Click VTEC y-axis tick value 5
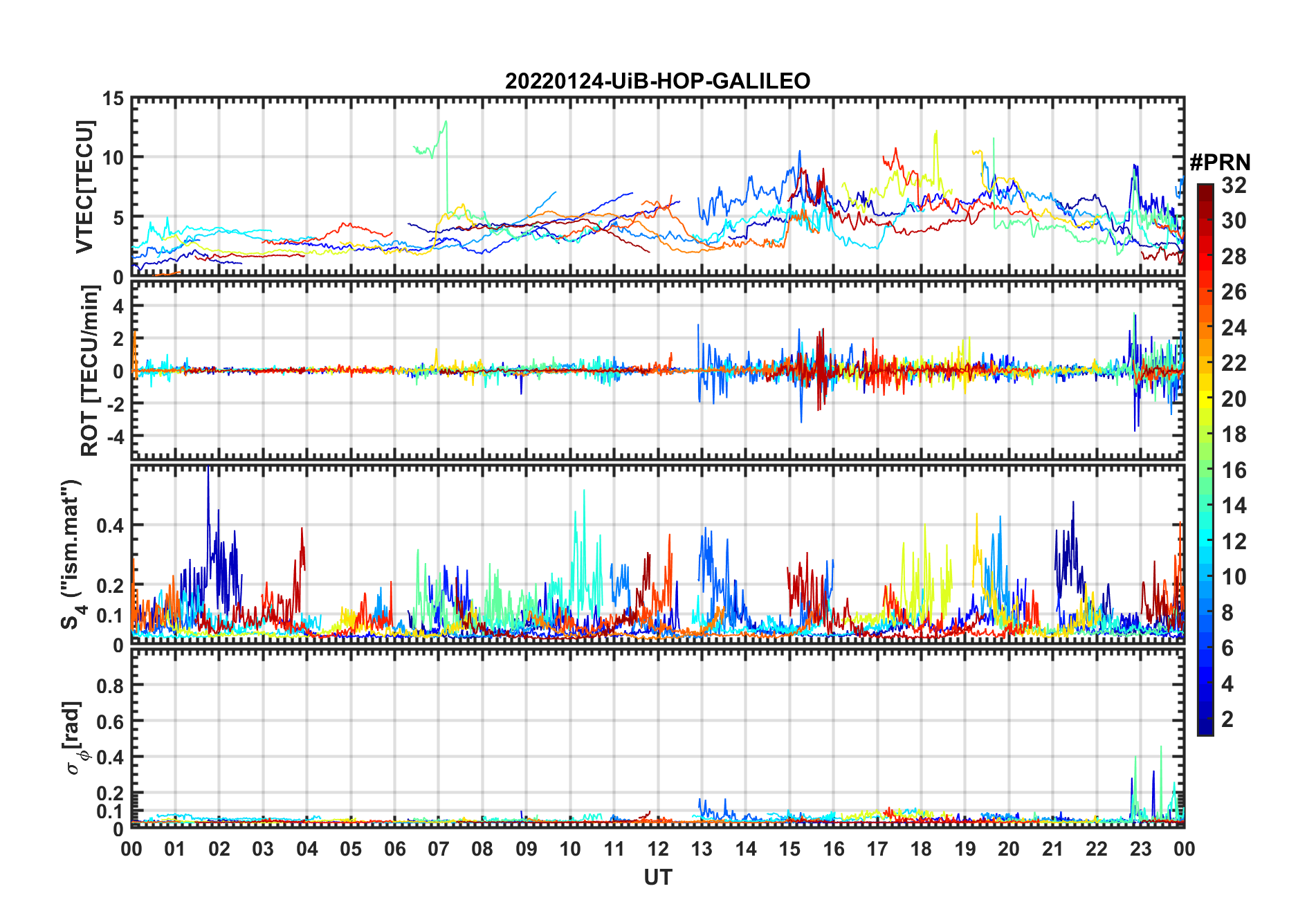 118,218
